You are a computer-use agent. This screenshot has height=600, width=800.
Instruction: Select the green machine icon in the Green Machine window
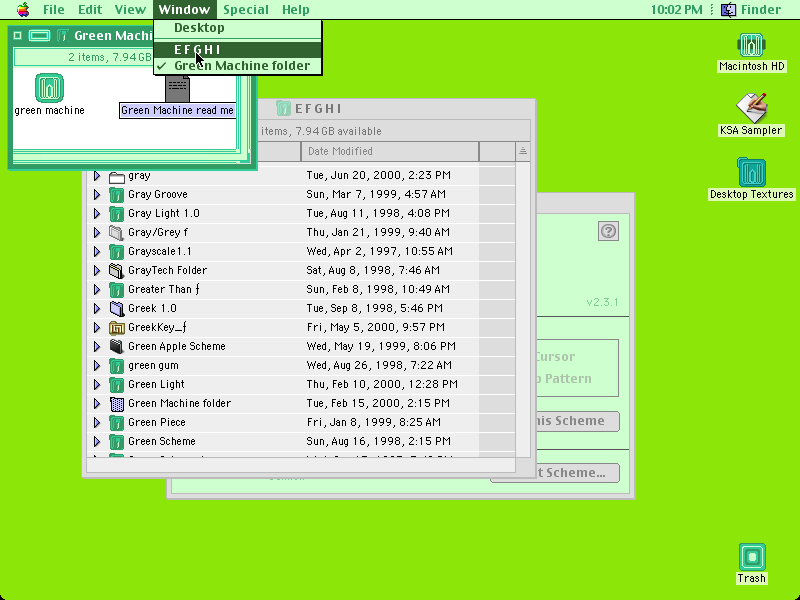49,88
